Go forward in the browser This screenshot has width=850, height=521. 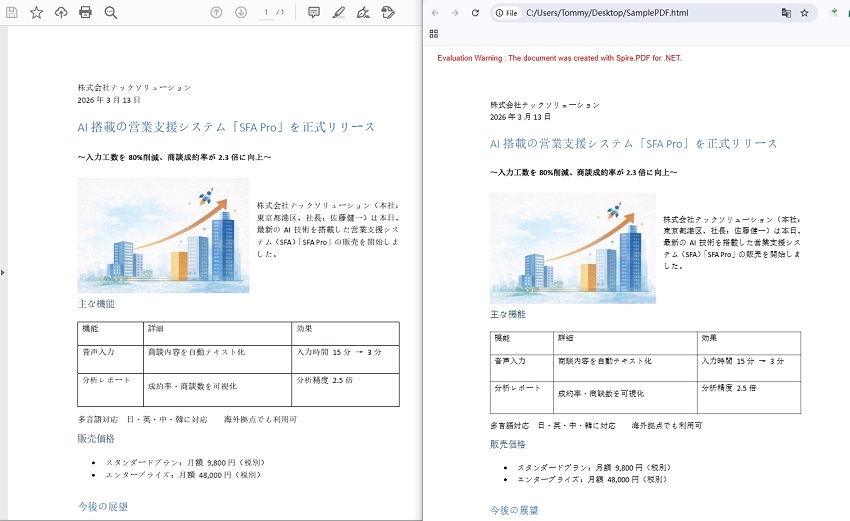(455, 12)
